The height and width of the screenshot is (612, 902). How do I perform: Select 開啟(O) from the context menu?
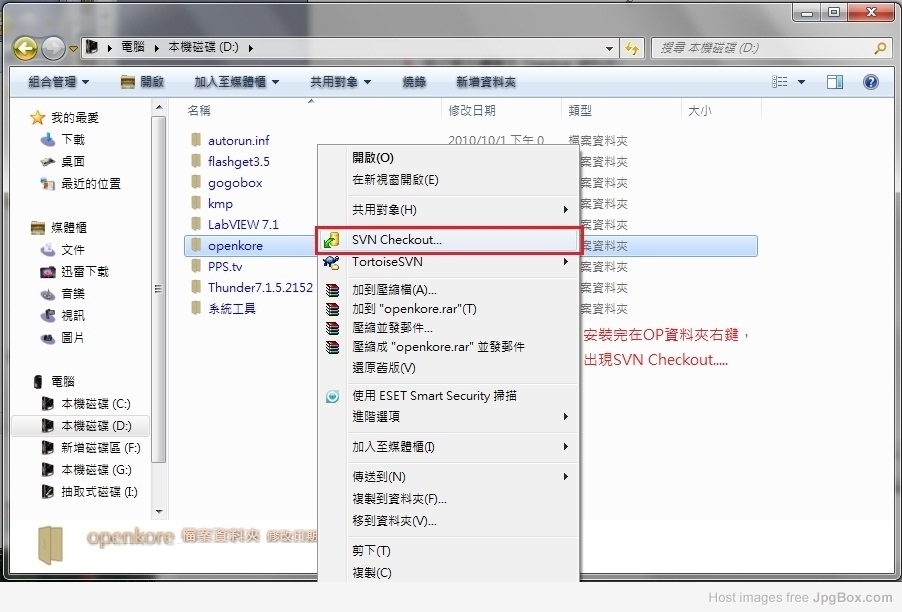(x=372, y=158)
